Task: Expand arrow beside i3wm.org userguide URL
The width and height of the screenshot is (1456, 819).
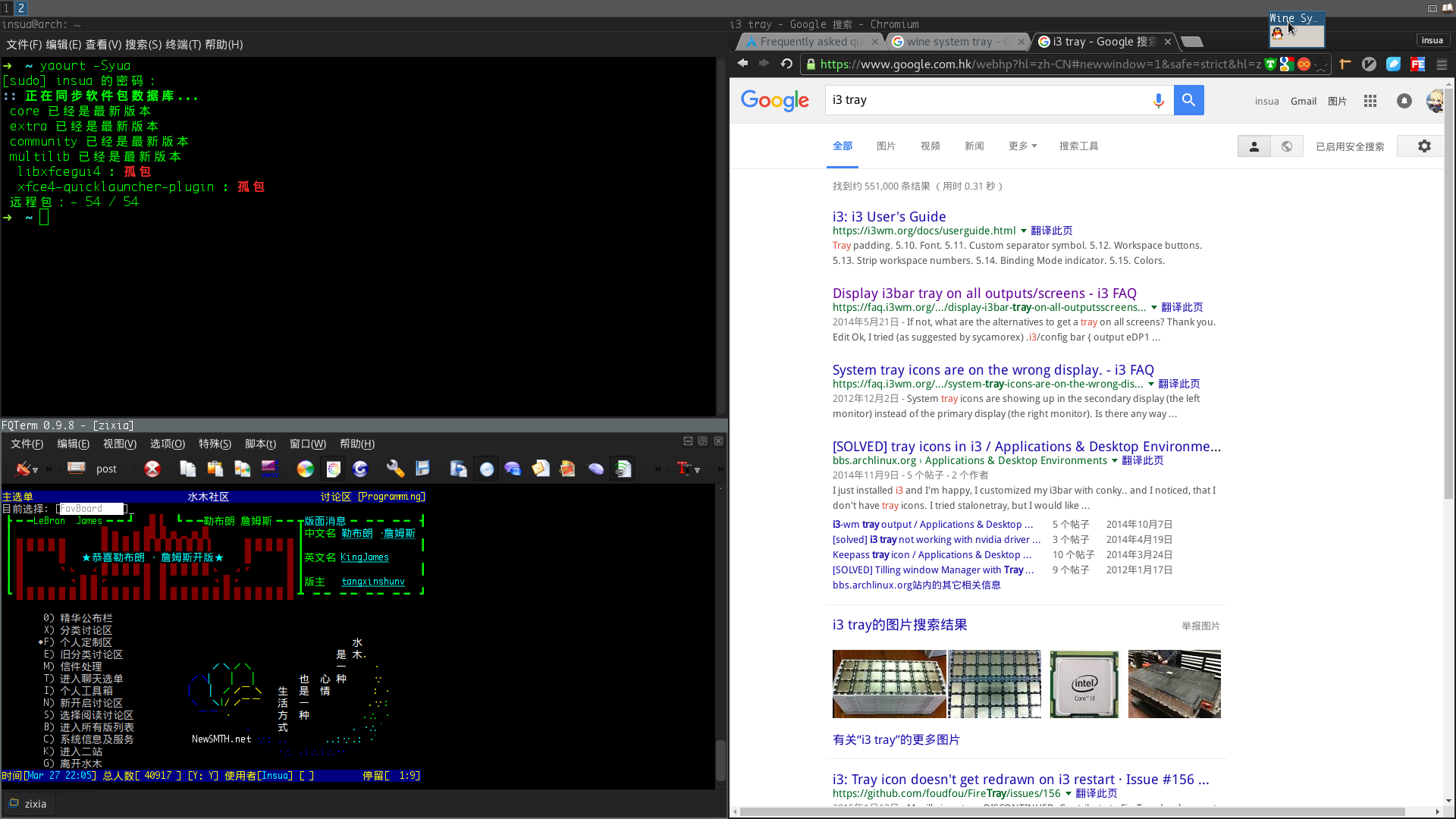Action: point(1023,231)
